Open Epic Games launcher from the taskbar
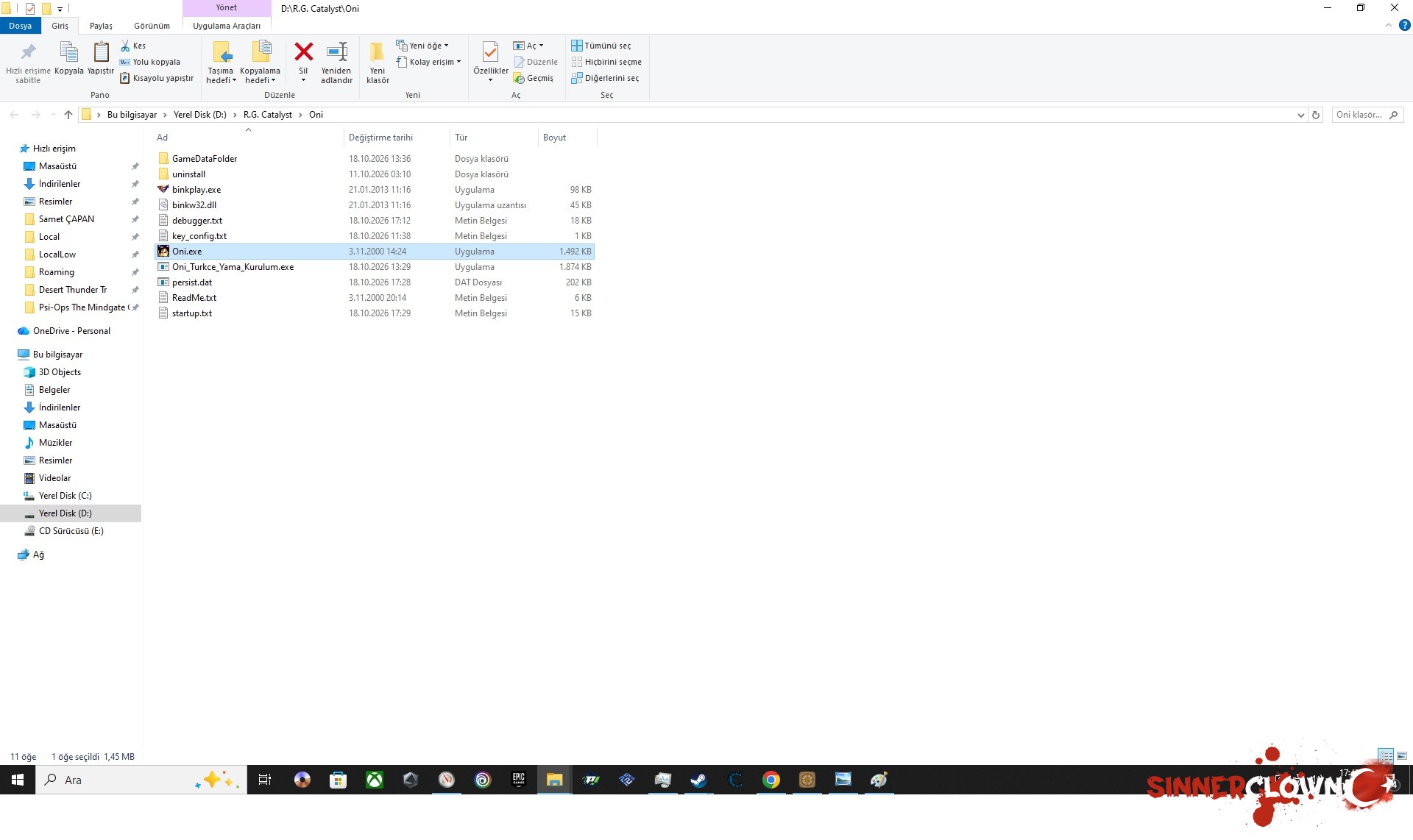This screenshot has height=840, width=1413. pyautogui.click(x=519, y=780)
